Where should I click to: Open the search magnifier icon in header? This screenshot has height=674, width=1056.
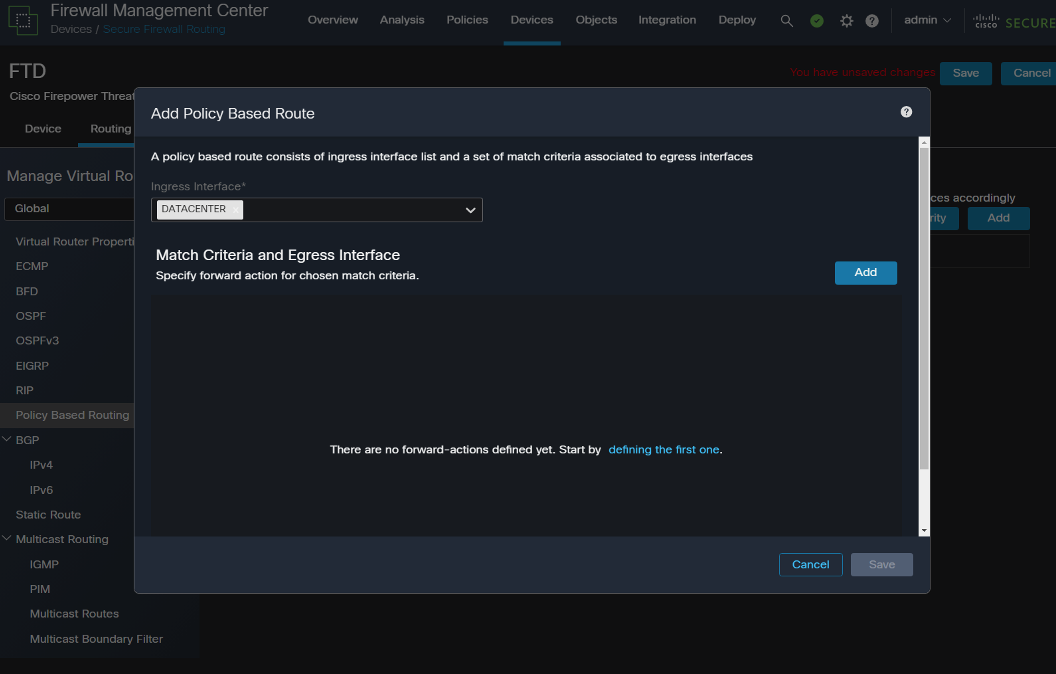(786, 21)
